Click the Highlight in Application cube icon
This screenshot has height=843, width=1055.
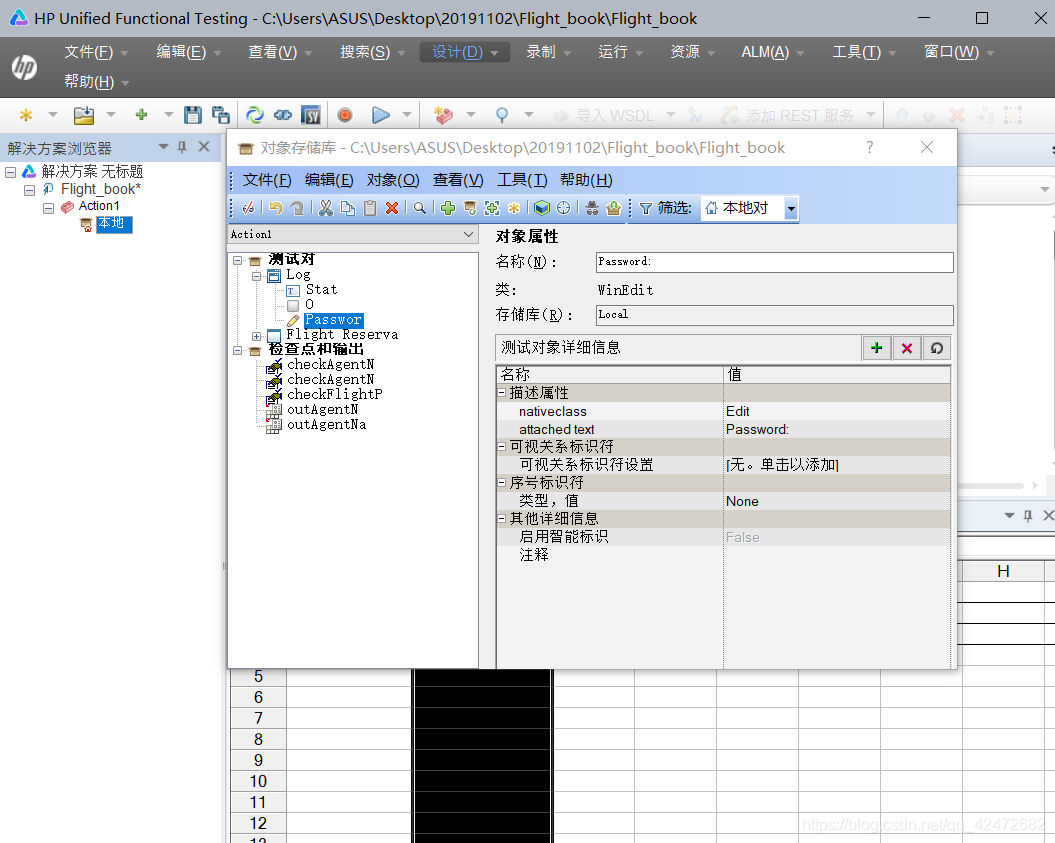542,209
